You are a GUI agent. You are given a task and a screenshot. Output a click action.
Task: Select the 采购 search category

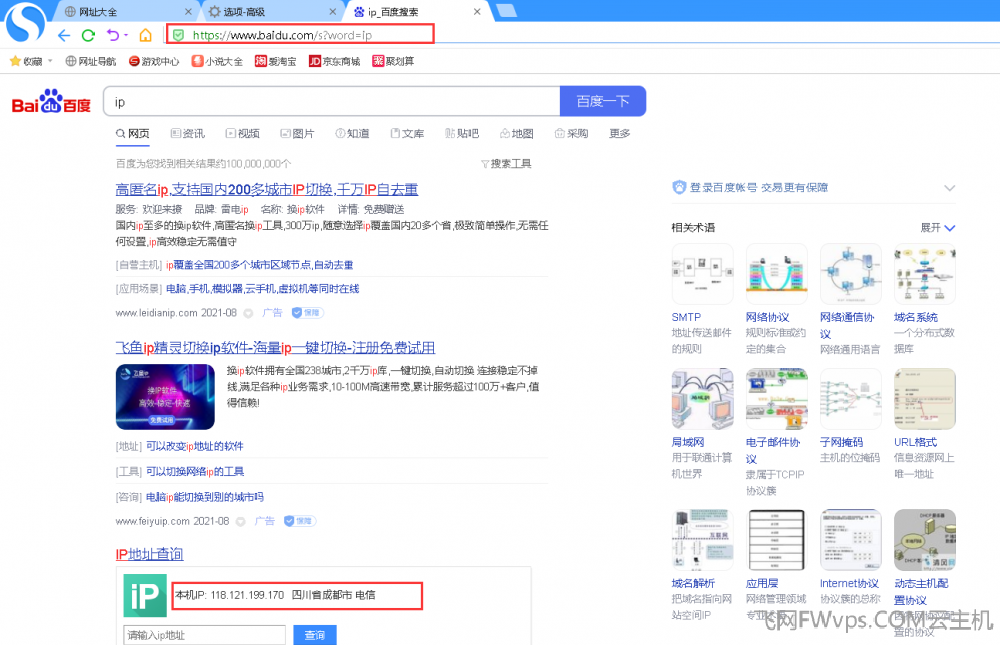571,133
